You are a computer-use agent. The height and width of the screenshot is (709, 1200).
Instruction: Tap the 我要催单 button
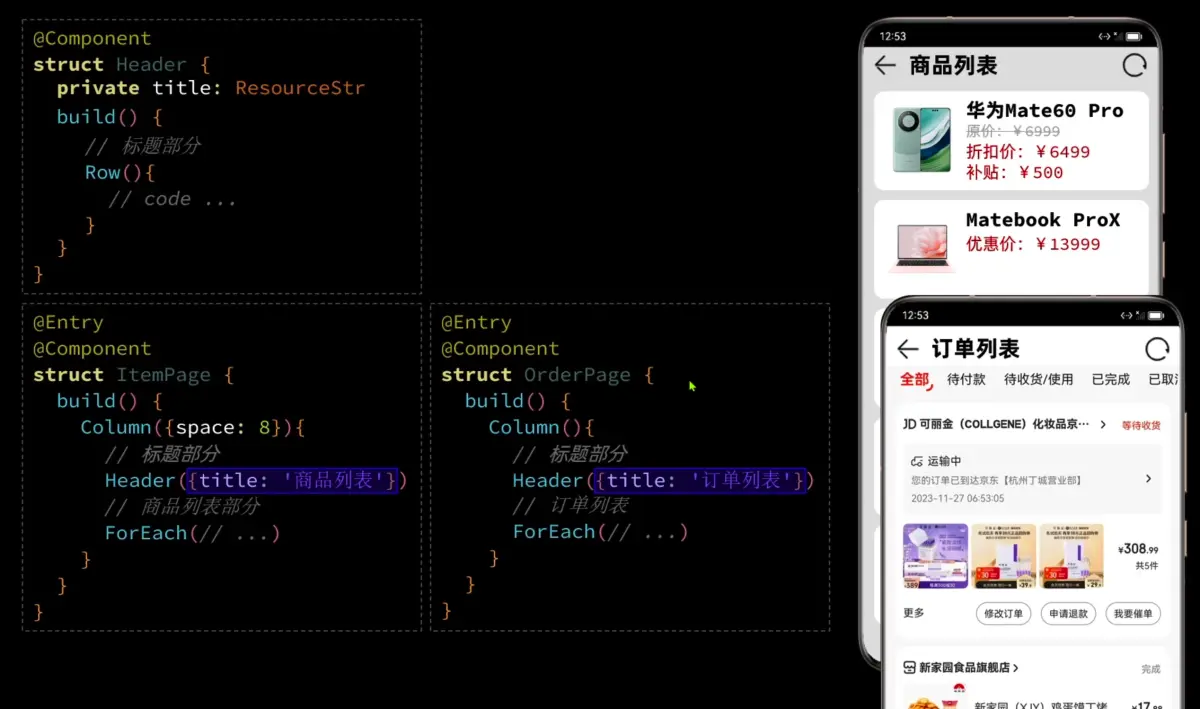[x=1133, y=613]
